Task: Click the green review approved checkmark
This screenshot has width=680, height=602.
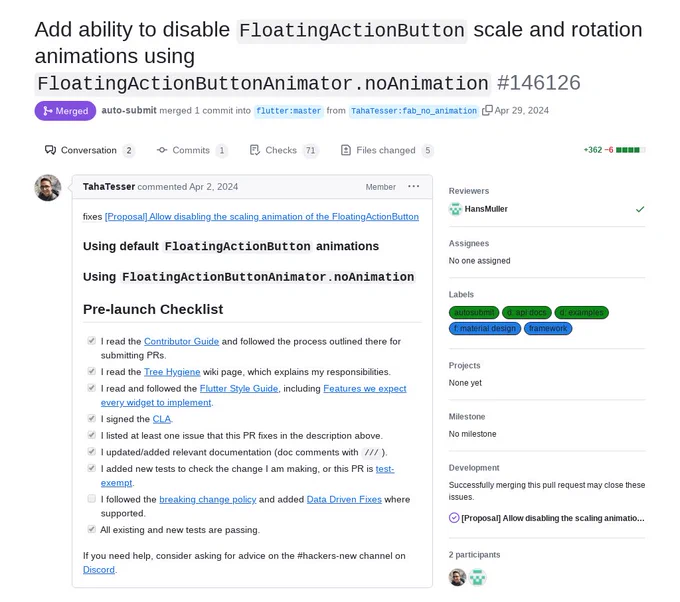Action: [640, 209]
